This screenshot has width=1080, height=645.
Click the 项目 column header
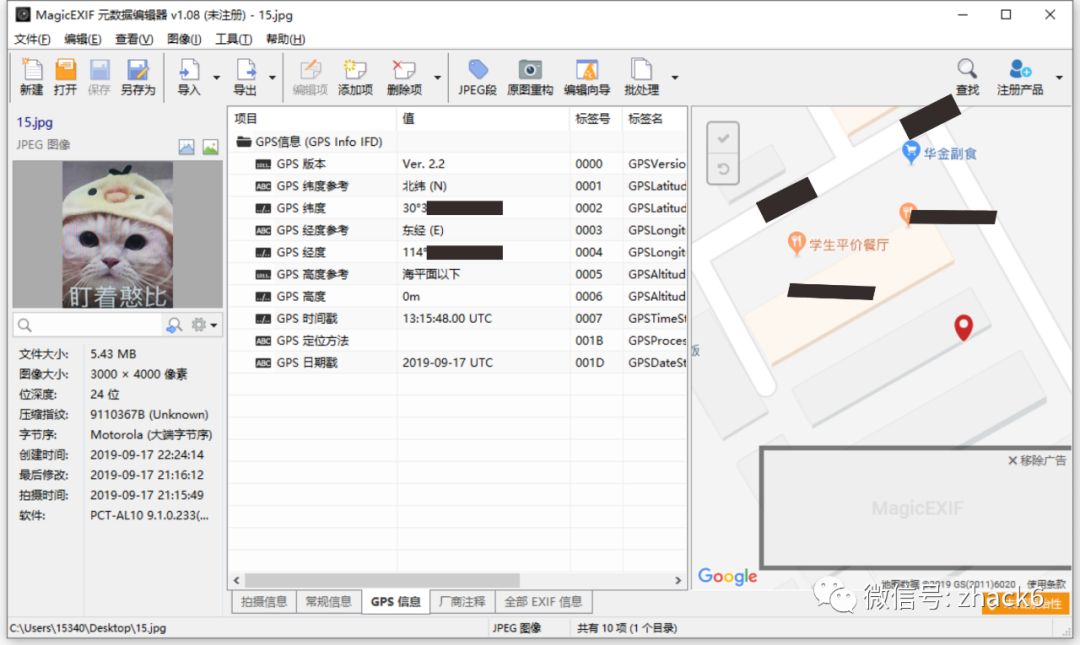[x=313, y=119]
